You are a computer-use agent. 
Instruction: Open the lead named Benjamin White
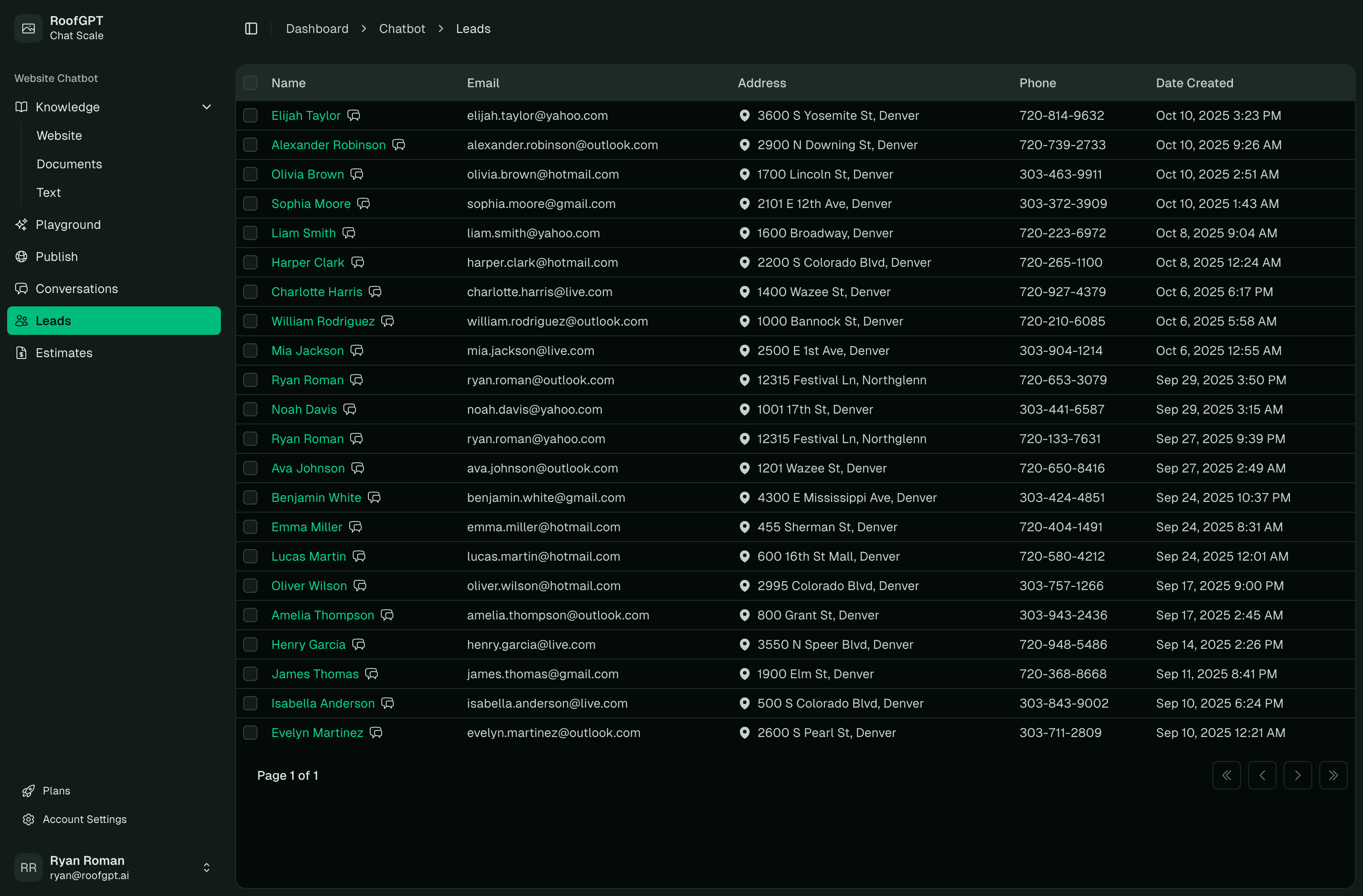[x=315, y=497]
